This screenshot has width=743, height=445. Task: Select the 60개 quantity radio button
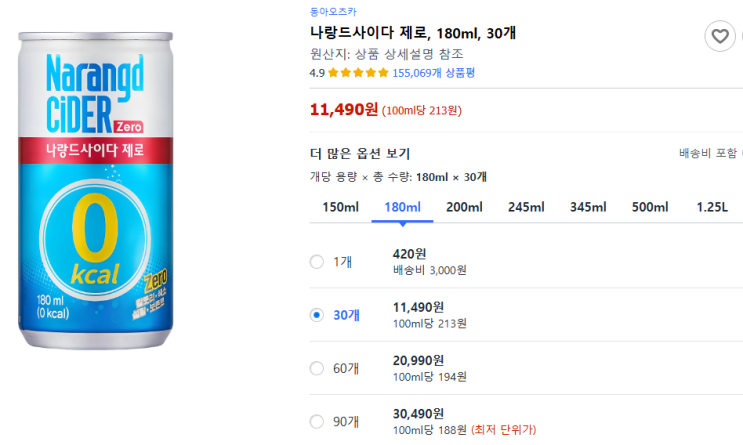(x=317, y=368)
